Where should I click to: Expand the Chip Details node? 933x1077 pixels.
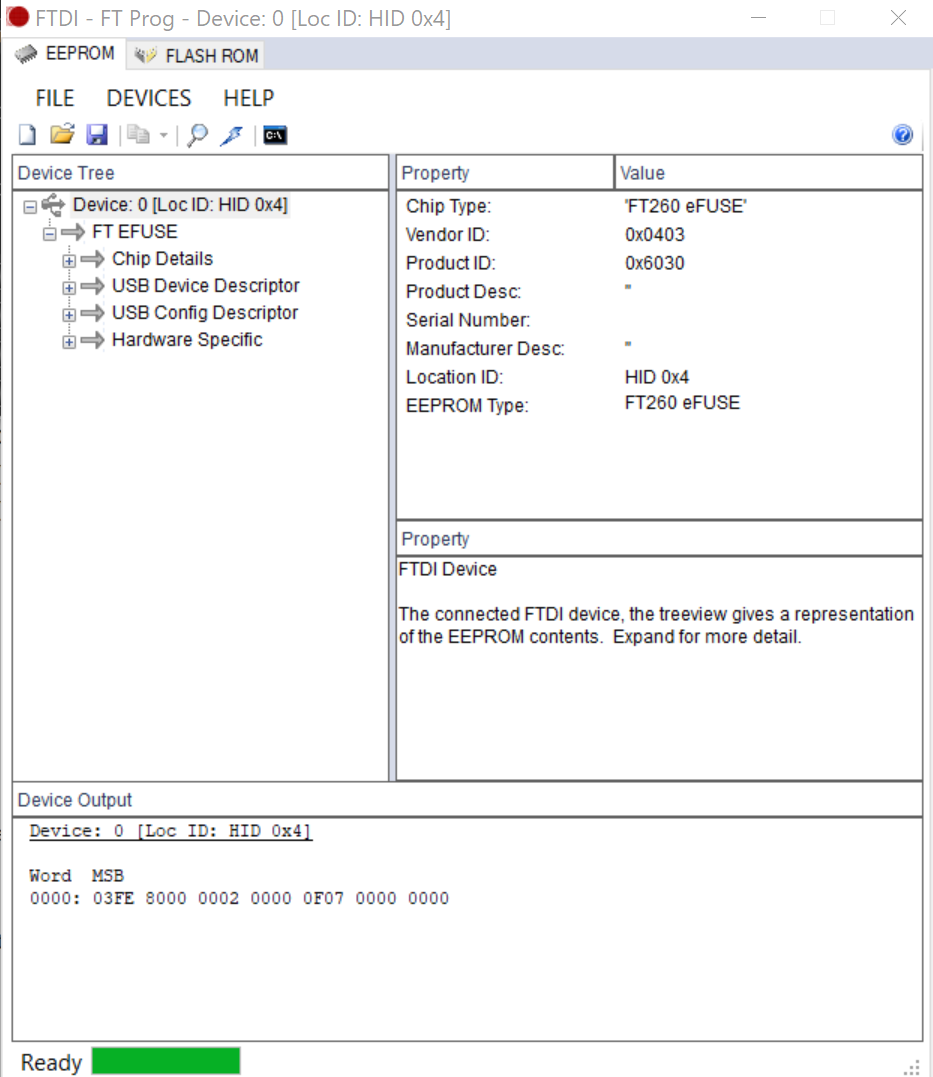click(69, 260)
